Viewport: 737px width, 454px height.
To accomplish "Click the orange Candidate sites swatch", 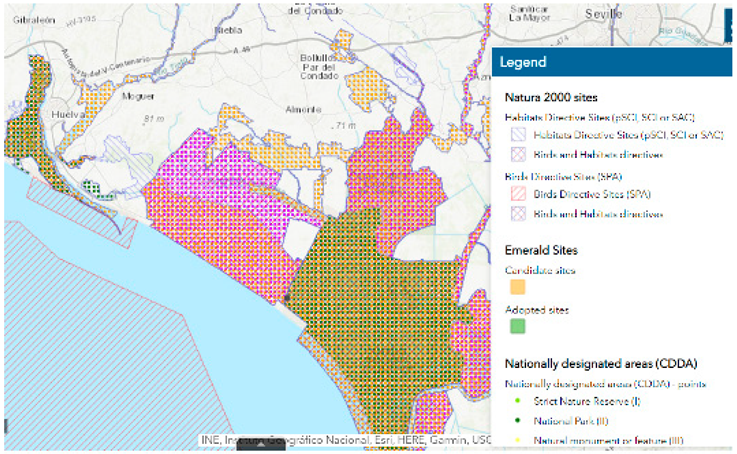I will tap(517, 287).
